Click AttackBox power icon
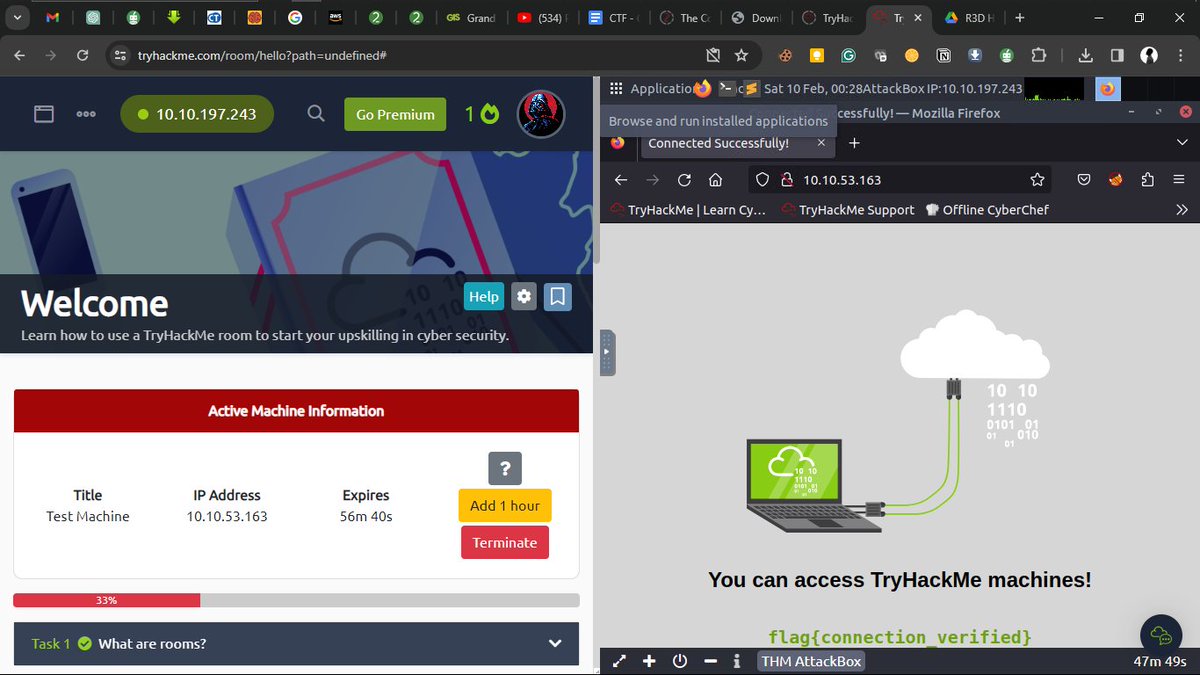 click(680, 661)
